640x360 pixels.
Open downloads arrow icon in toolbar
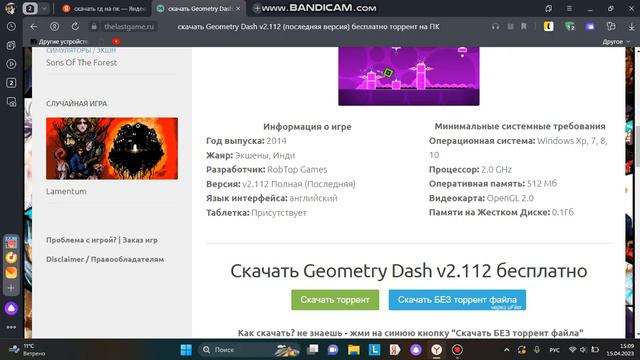(631, 27)
